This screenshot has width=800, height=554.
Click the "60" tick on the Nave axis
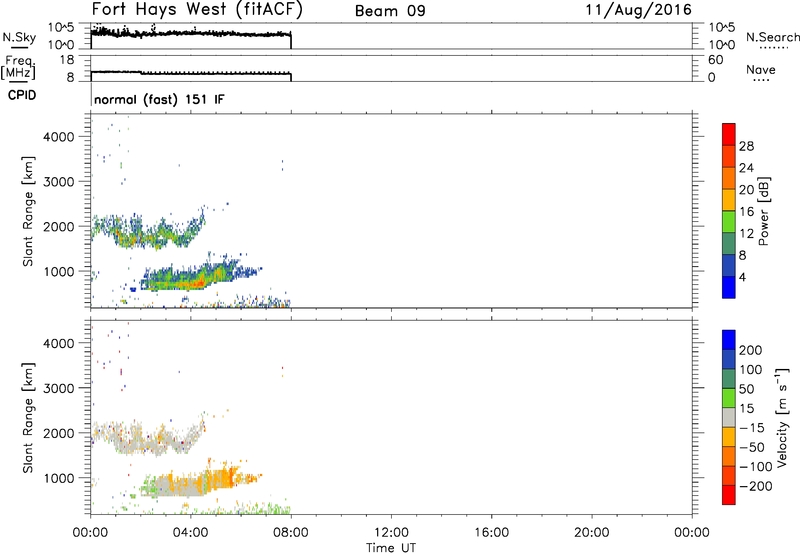point(716,60)
